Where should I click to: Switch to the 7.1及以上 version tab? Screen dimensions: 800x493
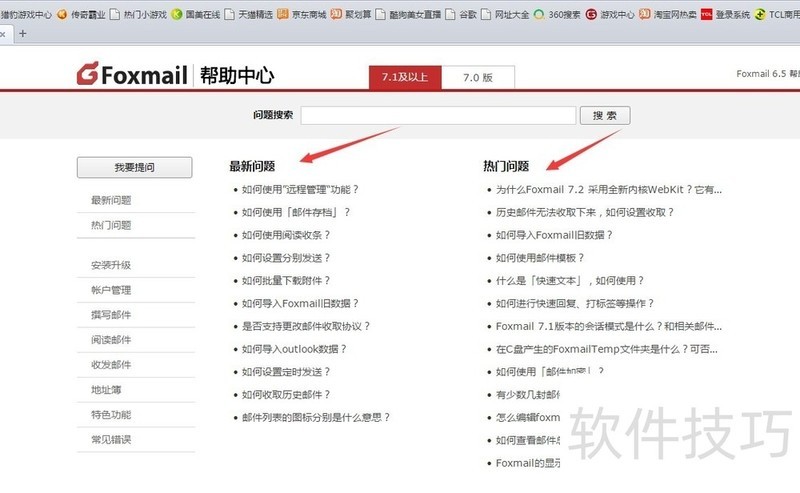click(405, 78)
